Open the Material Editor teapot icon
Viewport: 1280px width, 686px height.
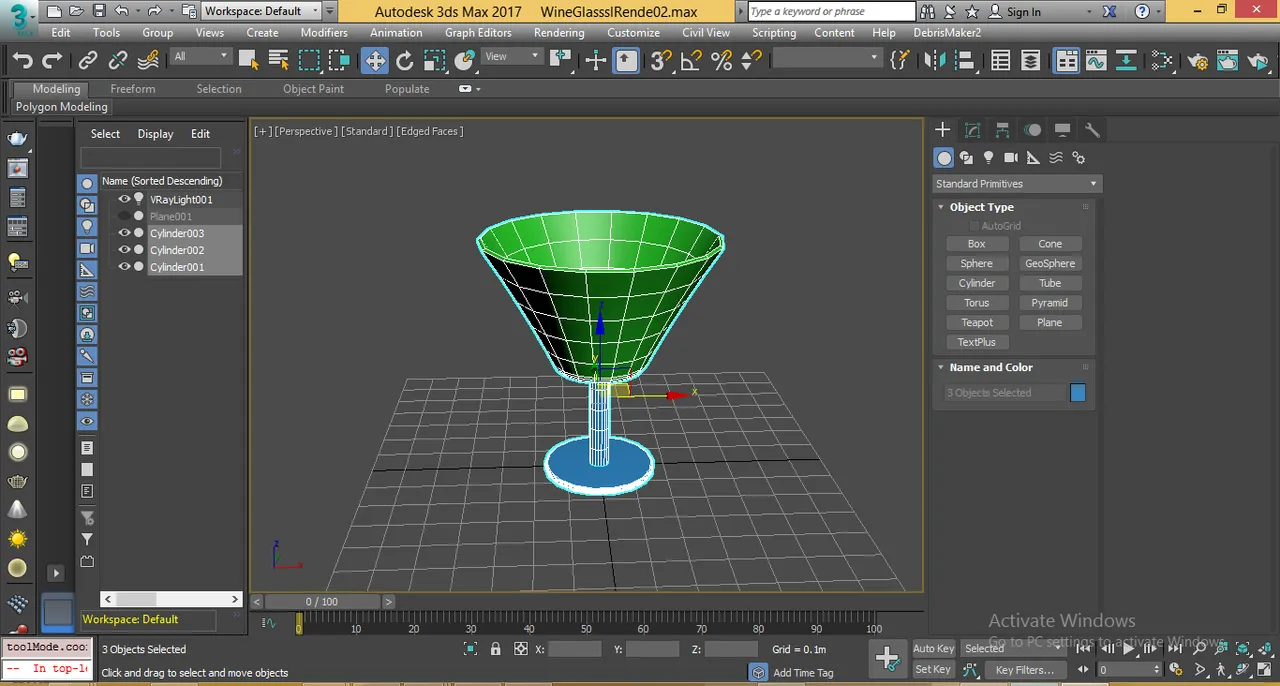1198,61
